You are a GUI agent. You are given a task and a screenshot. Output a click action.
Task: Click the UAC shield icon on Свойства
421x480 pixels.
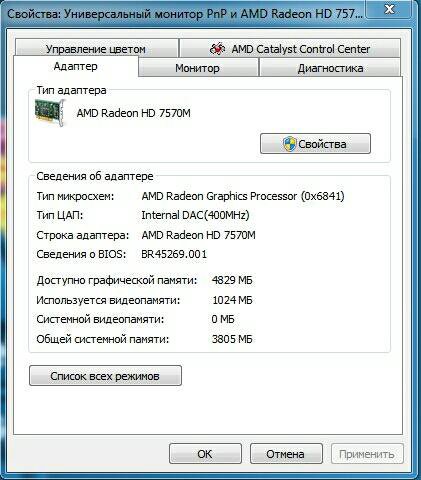tap(289, 144)
